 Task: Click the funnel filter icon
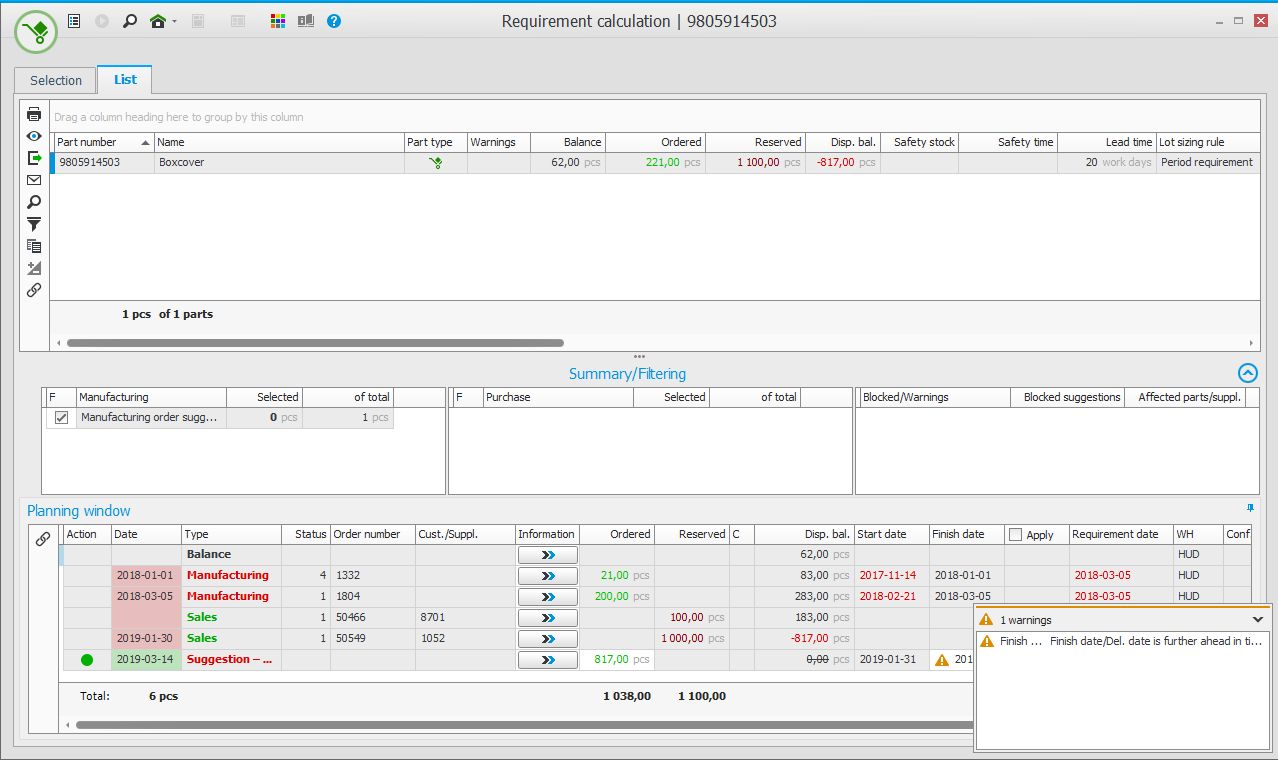point(34,224)
